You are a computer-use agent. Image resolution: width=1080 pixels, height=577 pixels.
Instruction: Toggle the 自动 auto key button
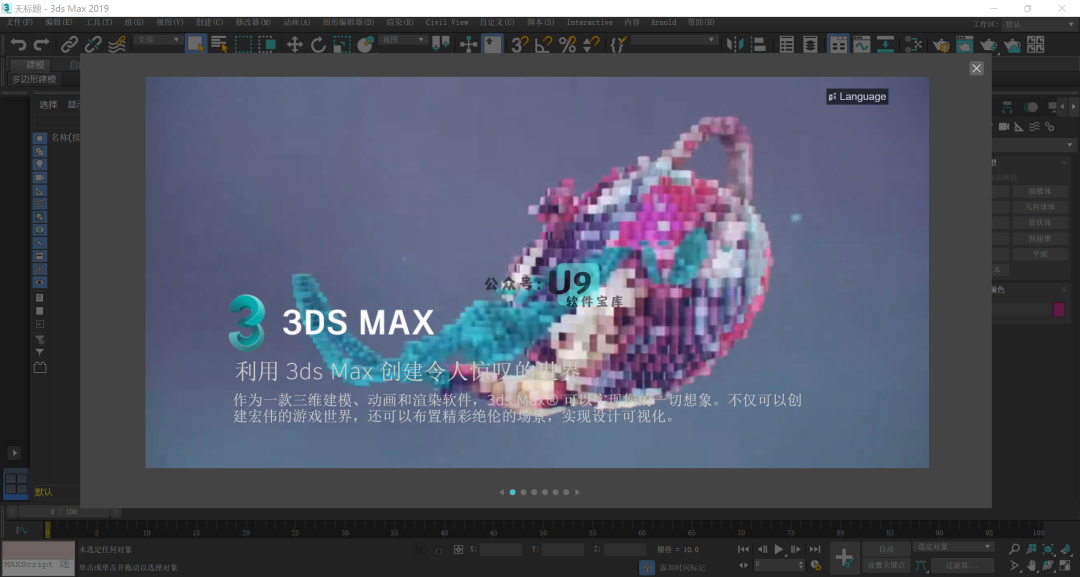pyautogui.click(x=886, y=548)
